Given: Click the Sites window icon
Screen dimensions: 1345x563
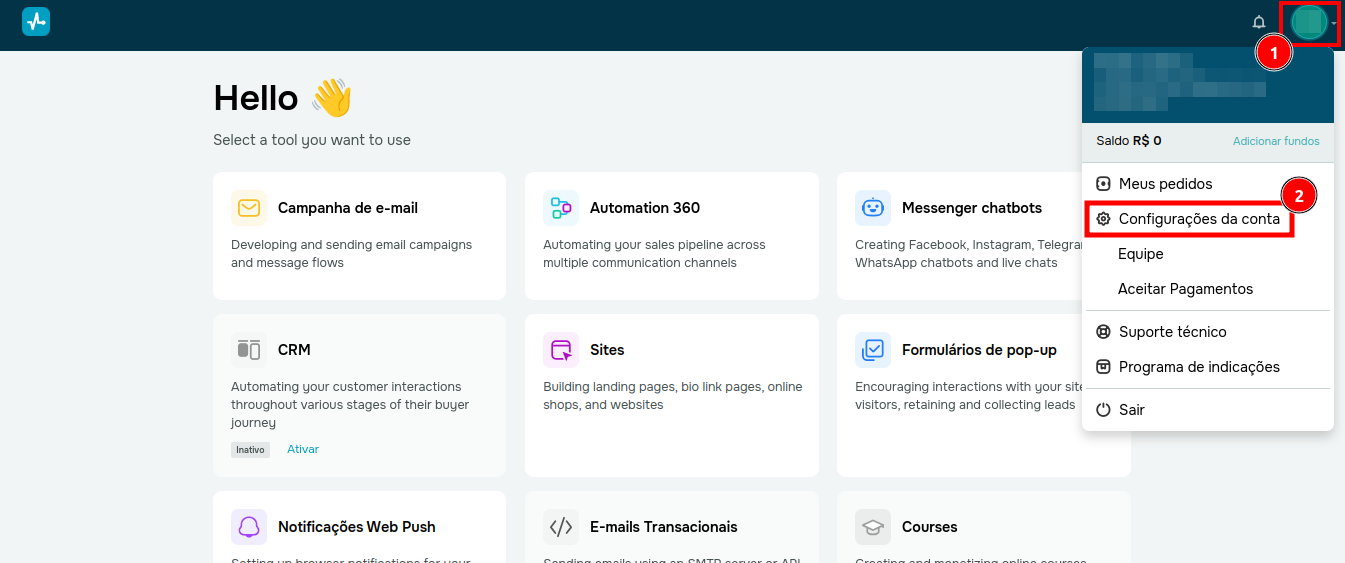Looking at the screenshot, I should [x=560, y=350].
